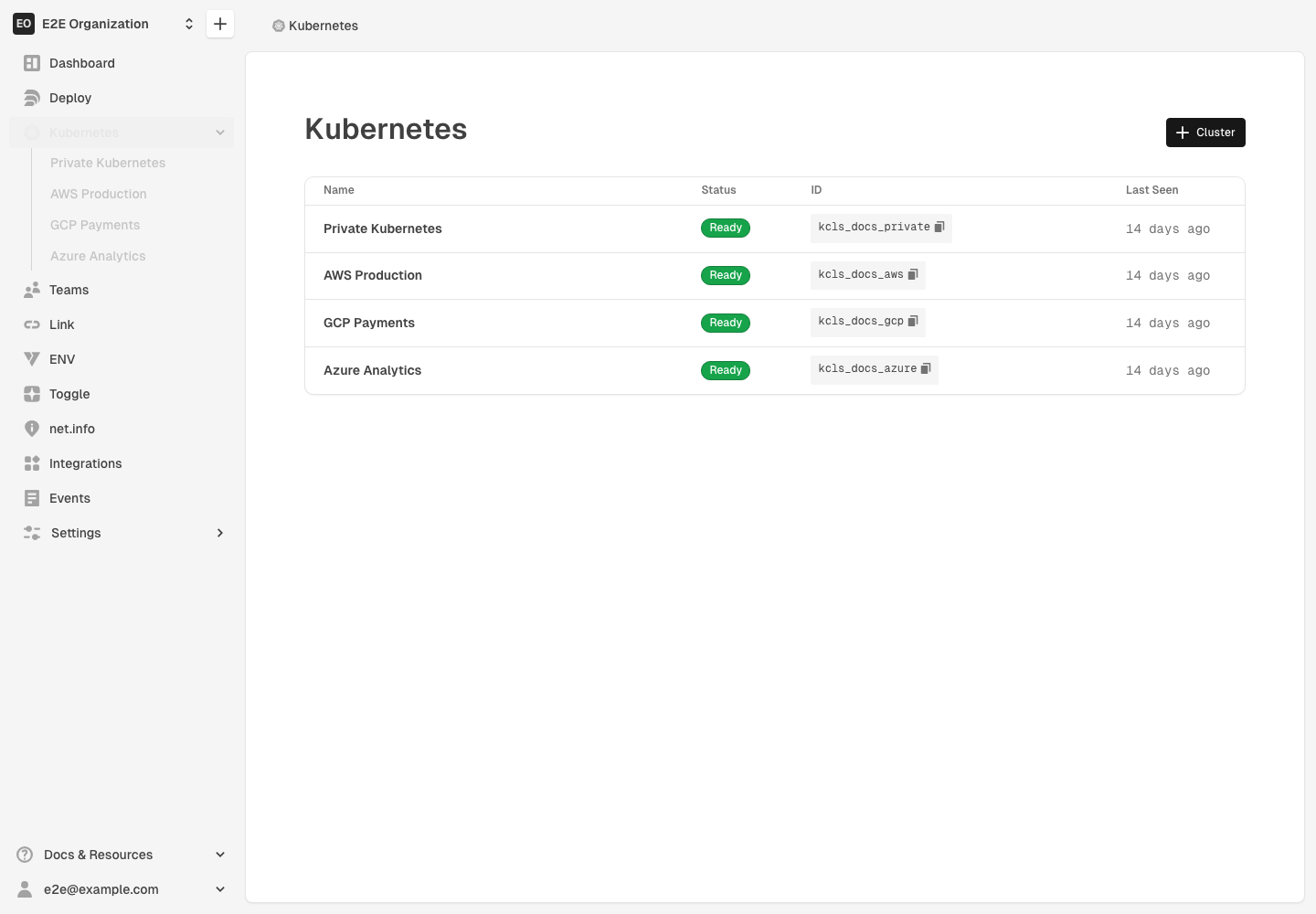
Task: Click the Events list icon
Action: point(32,498)
